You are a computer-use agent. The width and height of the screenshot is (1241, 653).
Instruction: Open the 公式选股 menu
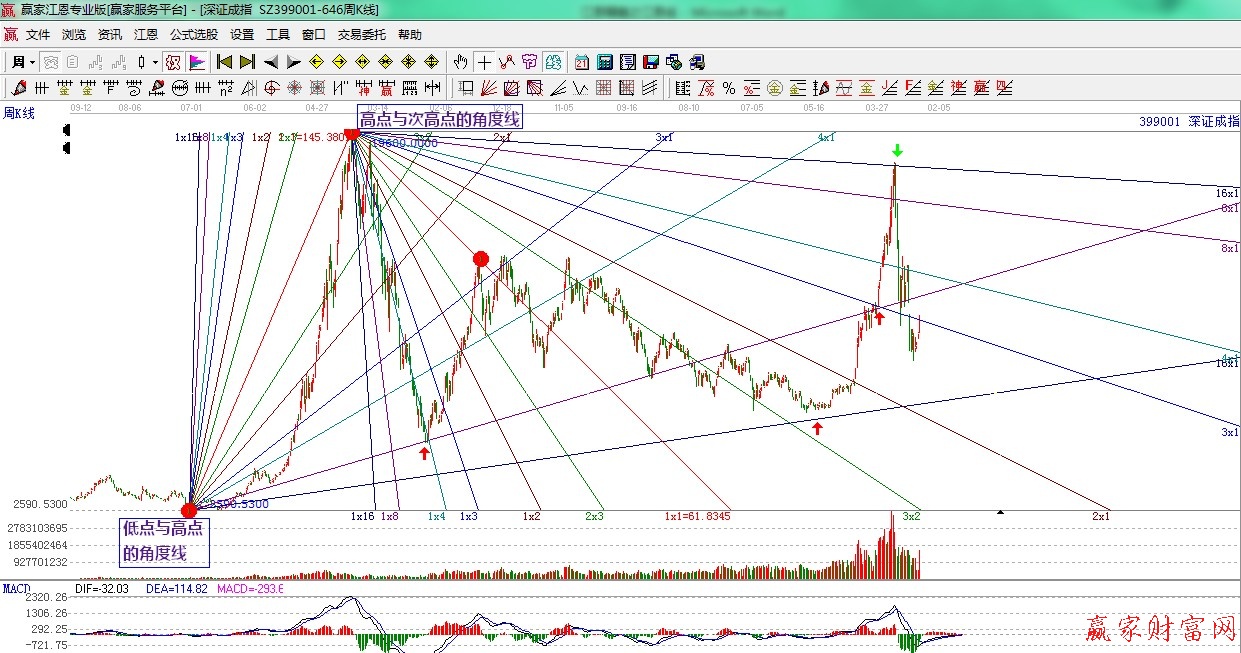point(193,34)
